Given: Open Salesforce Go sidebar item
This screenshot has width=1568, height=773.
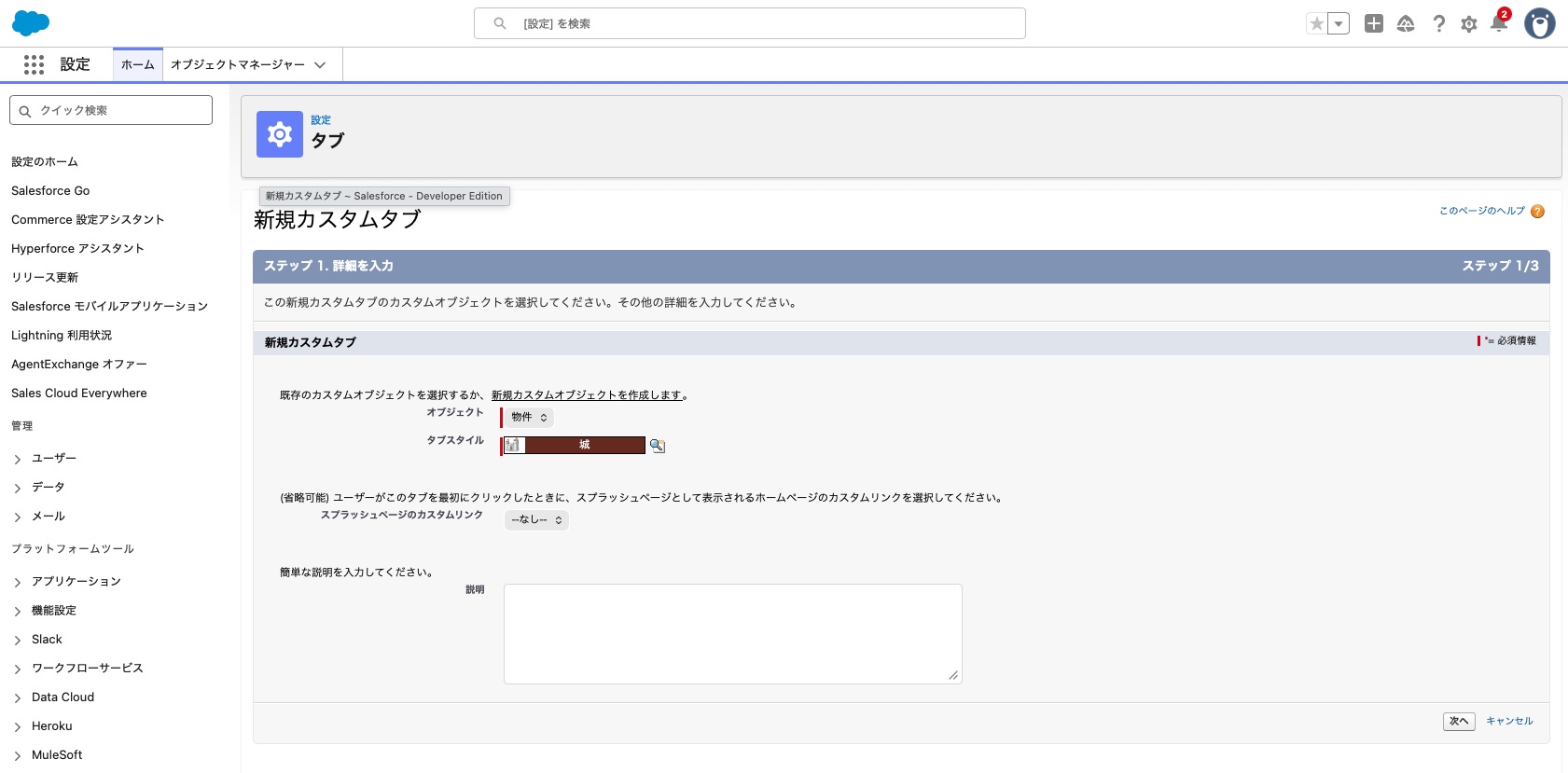Looking at the screenshot, I should coord(50,190).
